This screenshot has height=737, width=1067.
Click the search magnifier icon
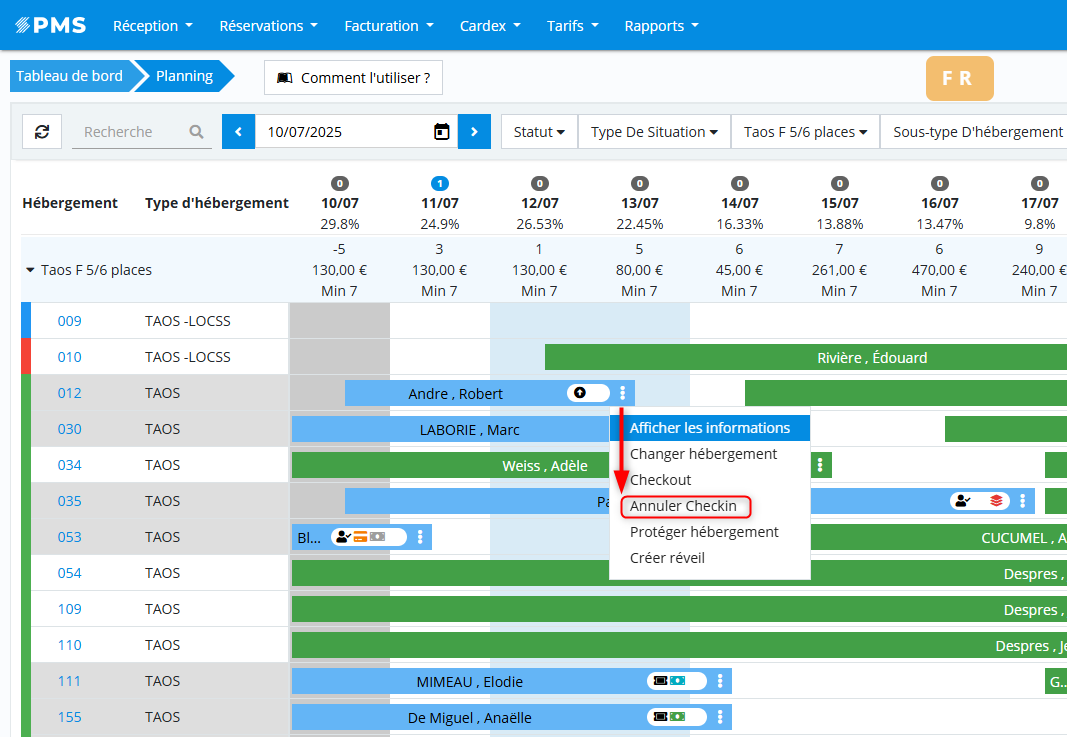pos(196,132)
